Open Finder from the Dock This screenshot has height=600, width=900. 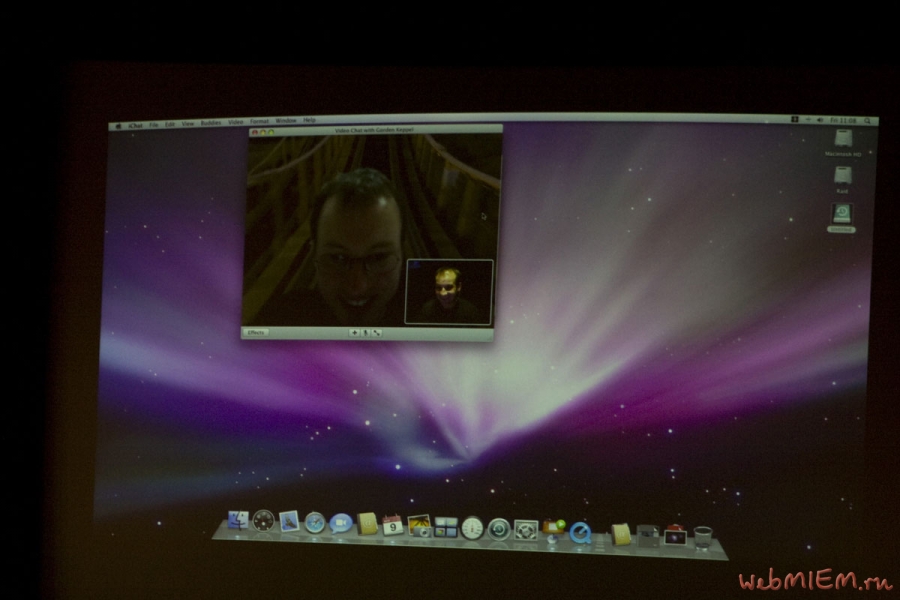[238, 520]
